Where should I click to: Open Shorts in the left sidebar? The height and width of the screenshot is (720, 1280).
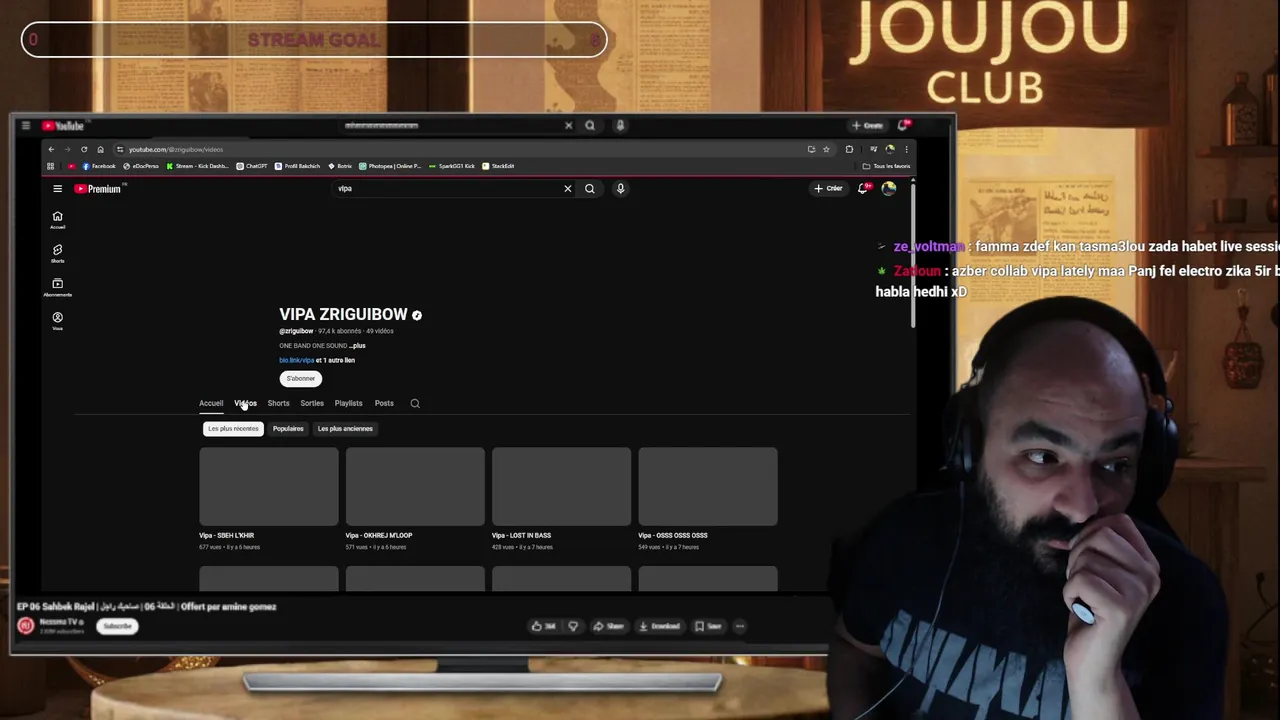pyautogui.click(x=57, y=254)
